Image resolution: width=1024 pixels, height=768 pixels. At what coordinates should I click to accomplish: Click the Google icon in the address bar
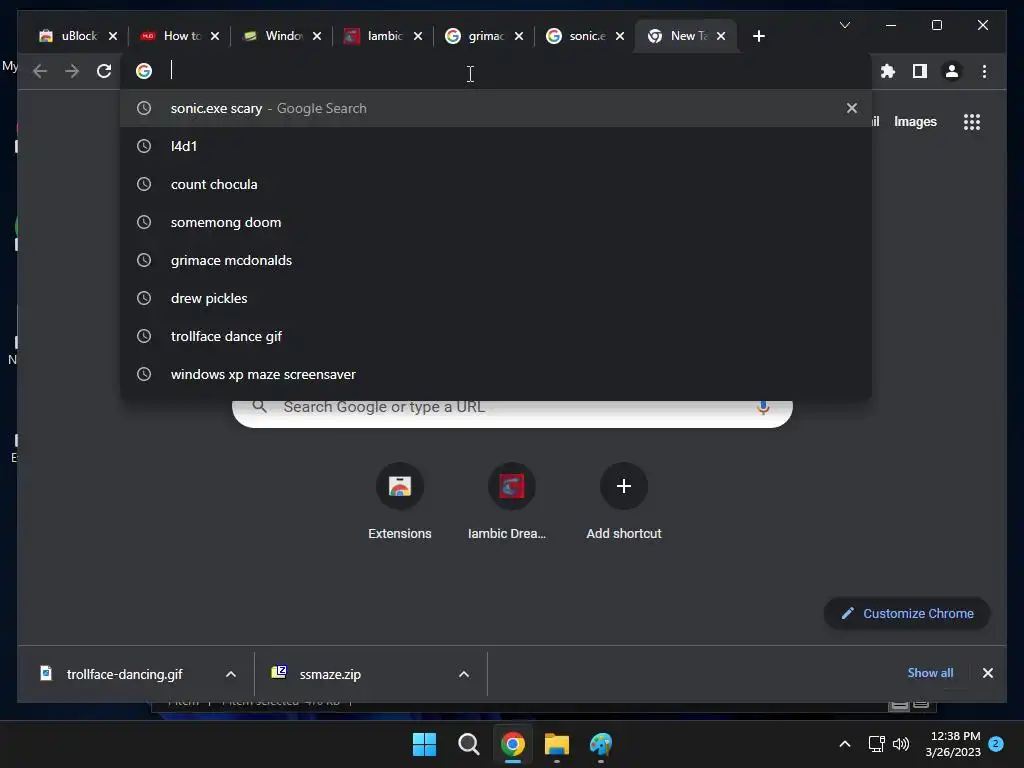pos(144,71)
